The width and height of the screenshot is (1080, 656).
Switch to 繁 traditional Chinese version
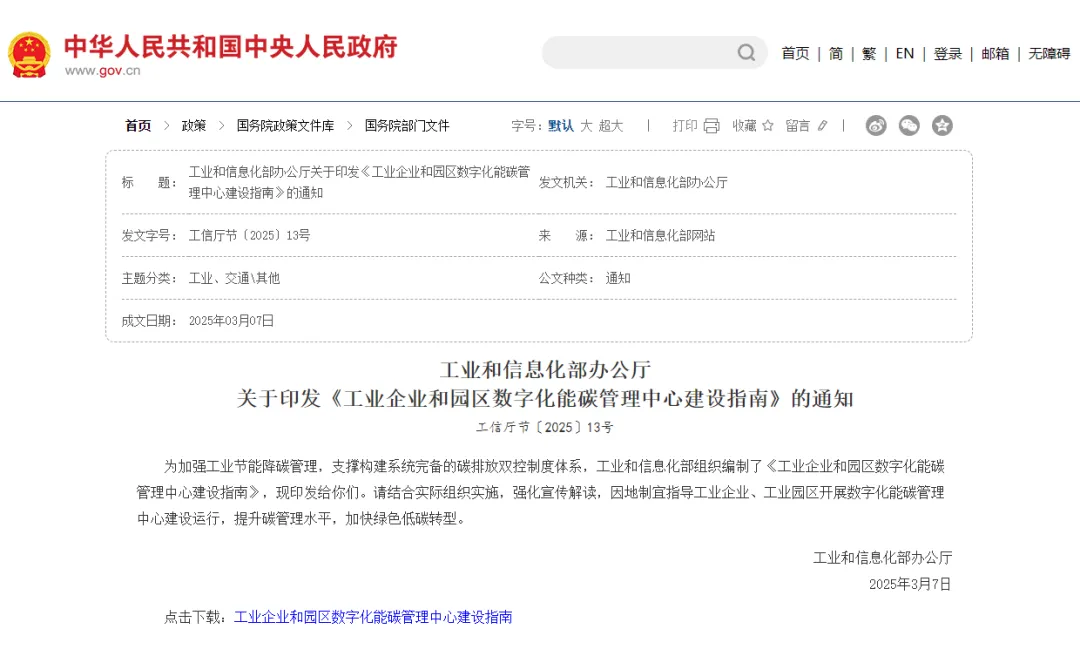tap(869, 54)
